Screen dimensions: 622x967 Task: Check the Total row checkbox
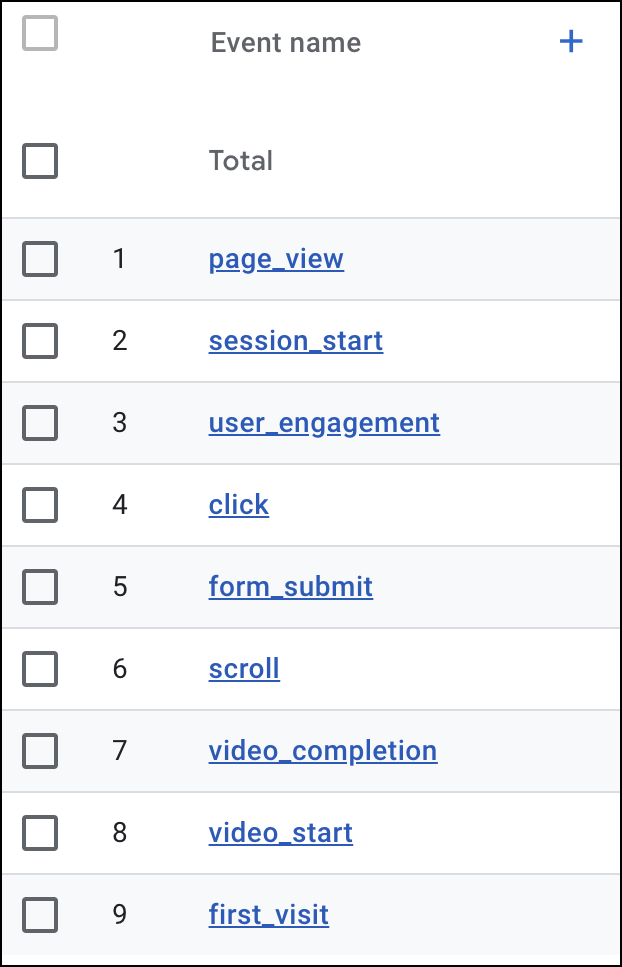tap(40, 161)
